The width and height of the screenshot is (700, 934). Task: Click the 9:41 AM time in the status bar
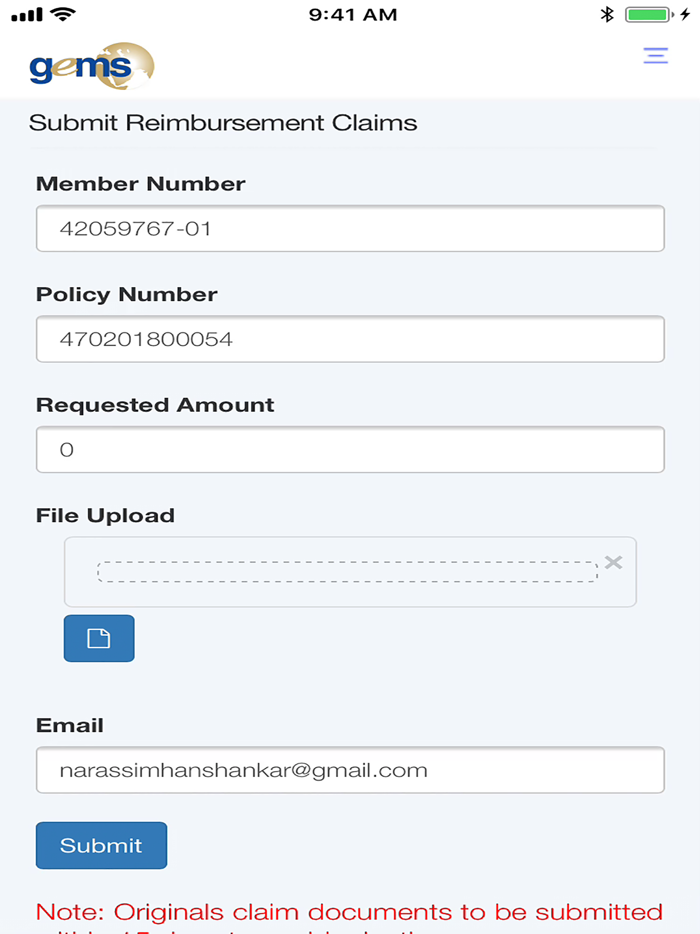coord(353,14)
